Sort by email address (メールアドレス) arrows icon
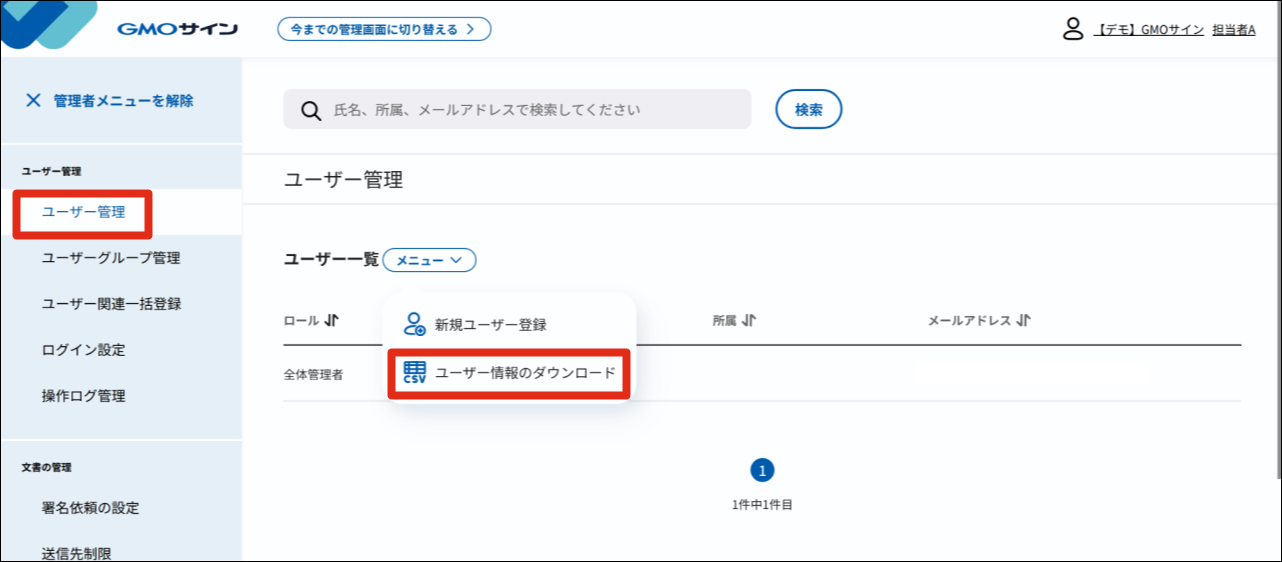The image size is (1282, 562). pos(1023,320)
